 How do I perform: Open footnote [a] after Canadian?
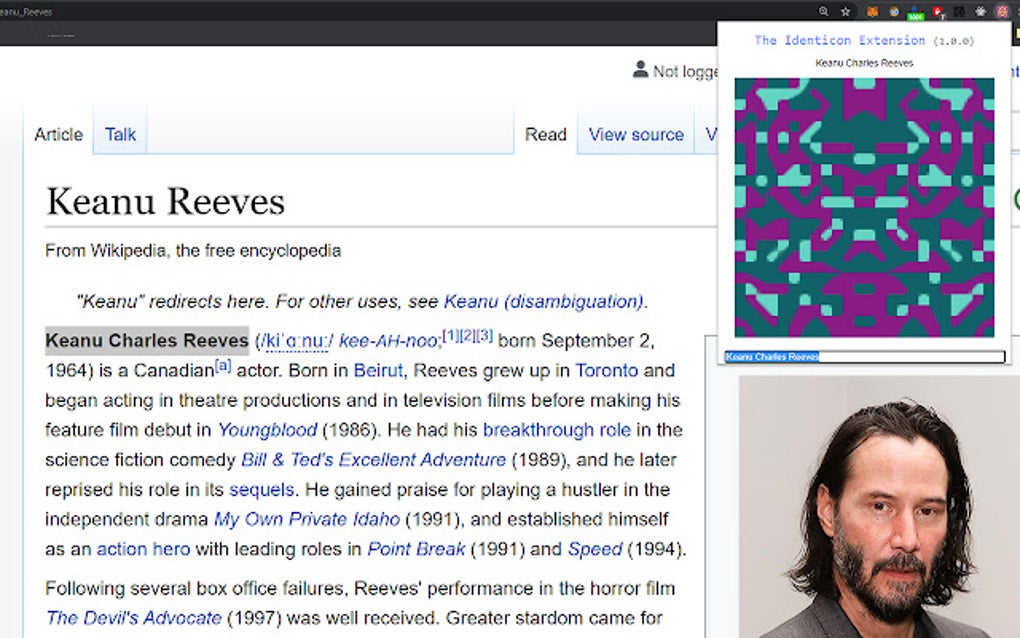(x=223, y=366)
